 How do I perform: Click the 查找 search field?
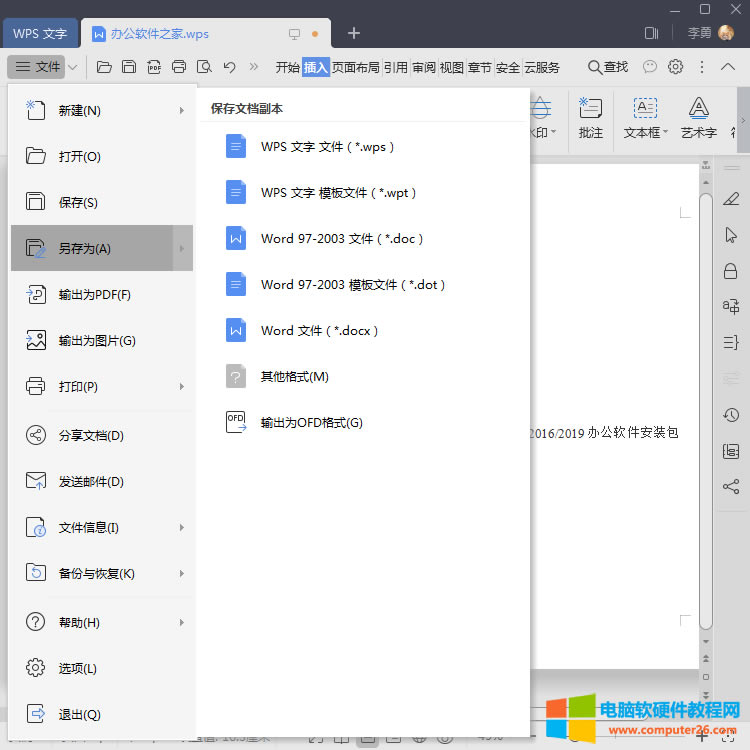pyautogui.click(x=608, y=67)
